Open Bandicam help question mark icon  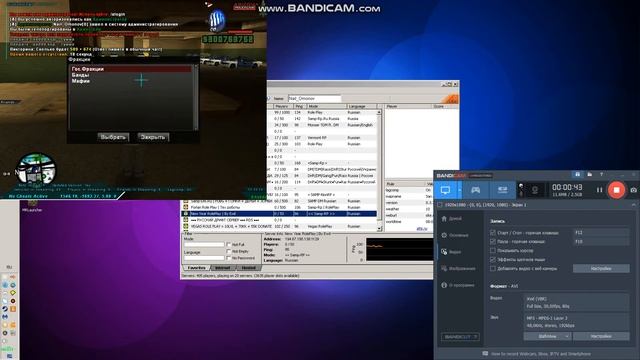[601, 175]
